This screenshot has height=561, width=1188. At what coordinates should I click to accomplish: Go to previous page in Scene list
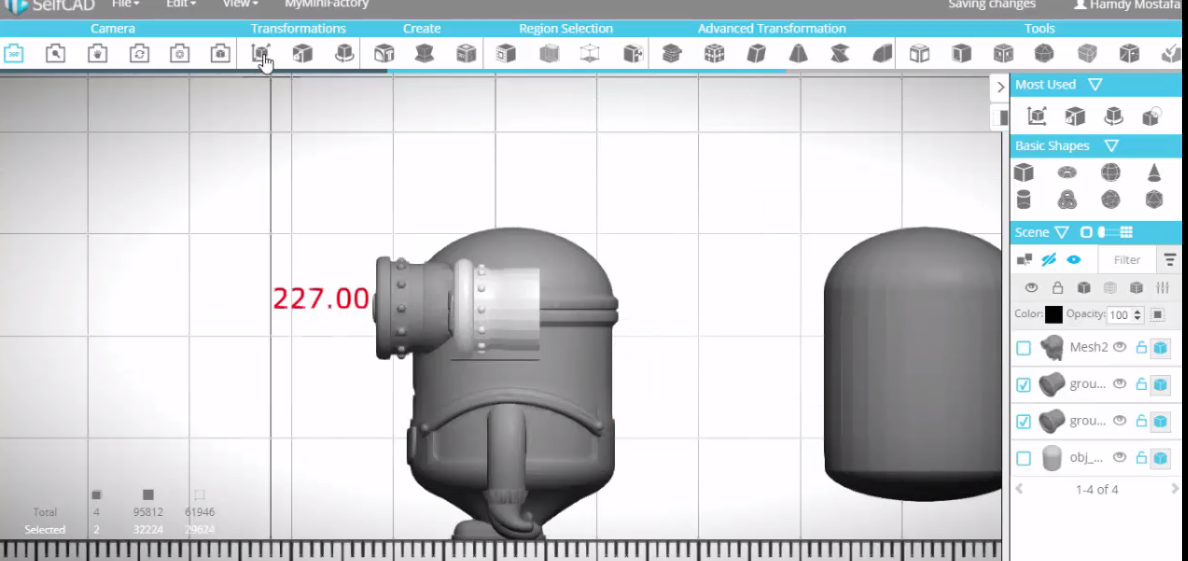click(1019, 489)
